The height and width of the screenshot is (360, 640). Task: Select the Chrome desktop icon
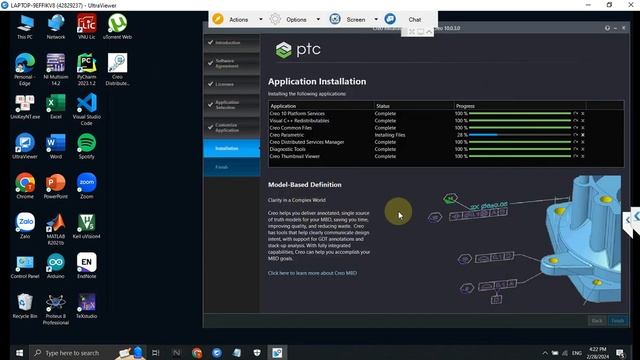(x=25, y=186)
